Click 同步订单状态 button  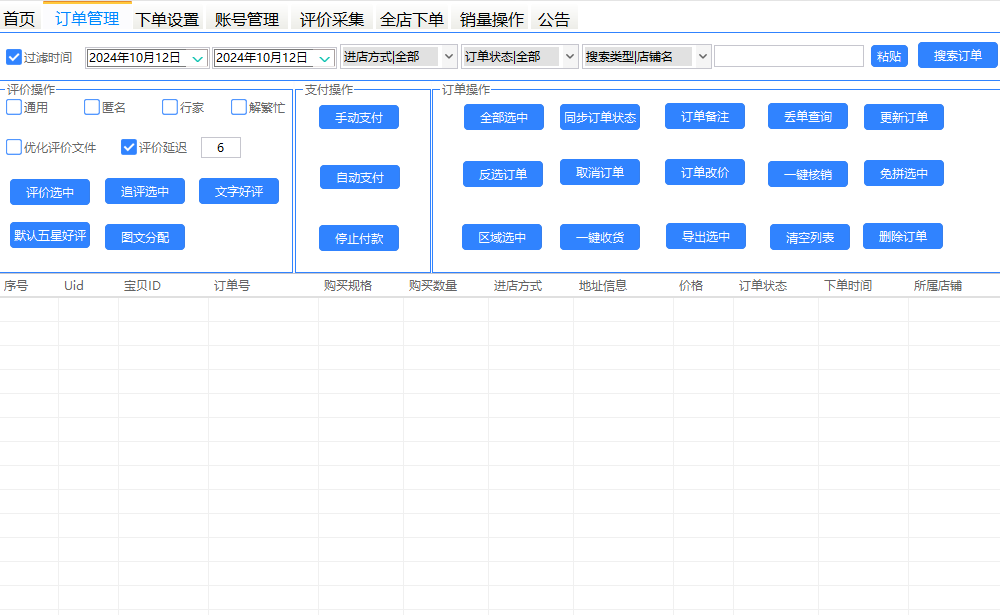[600, 116]
